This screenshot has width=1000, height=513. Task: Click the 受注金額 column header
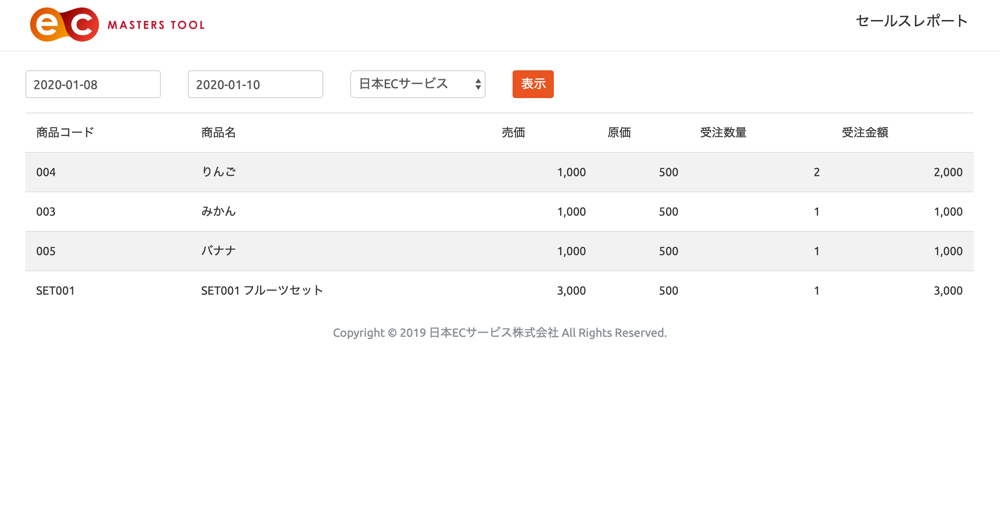[865, 133]
